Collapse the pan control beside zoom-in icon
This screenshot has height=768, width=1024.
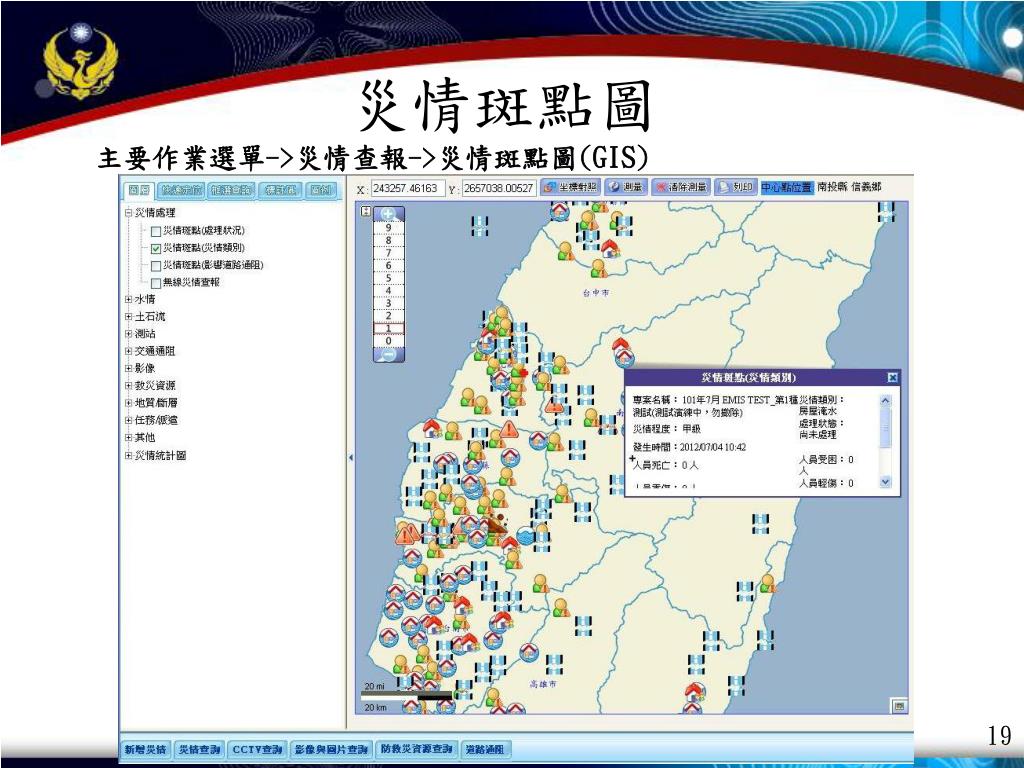[366, 212]
